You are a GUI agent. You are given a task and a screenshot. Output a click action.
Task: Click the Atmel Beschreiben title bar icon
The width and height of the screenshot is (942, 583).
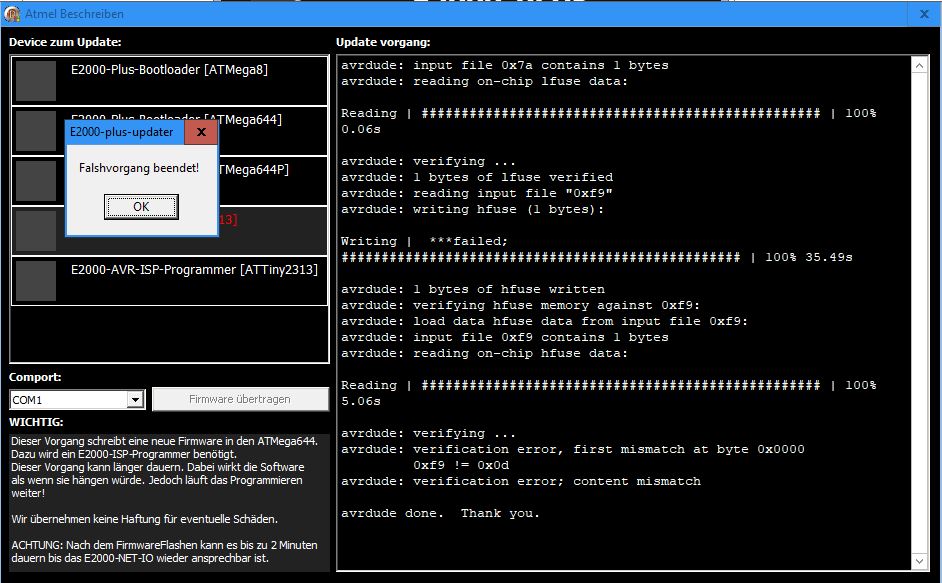12,14
